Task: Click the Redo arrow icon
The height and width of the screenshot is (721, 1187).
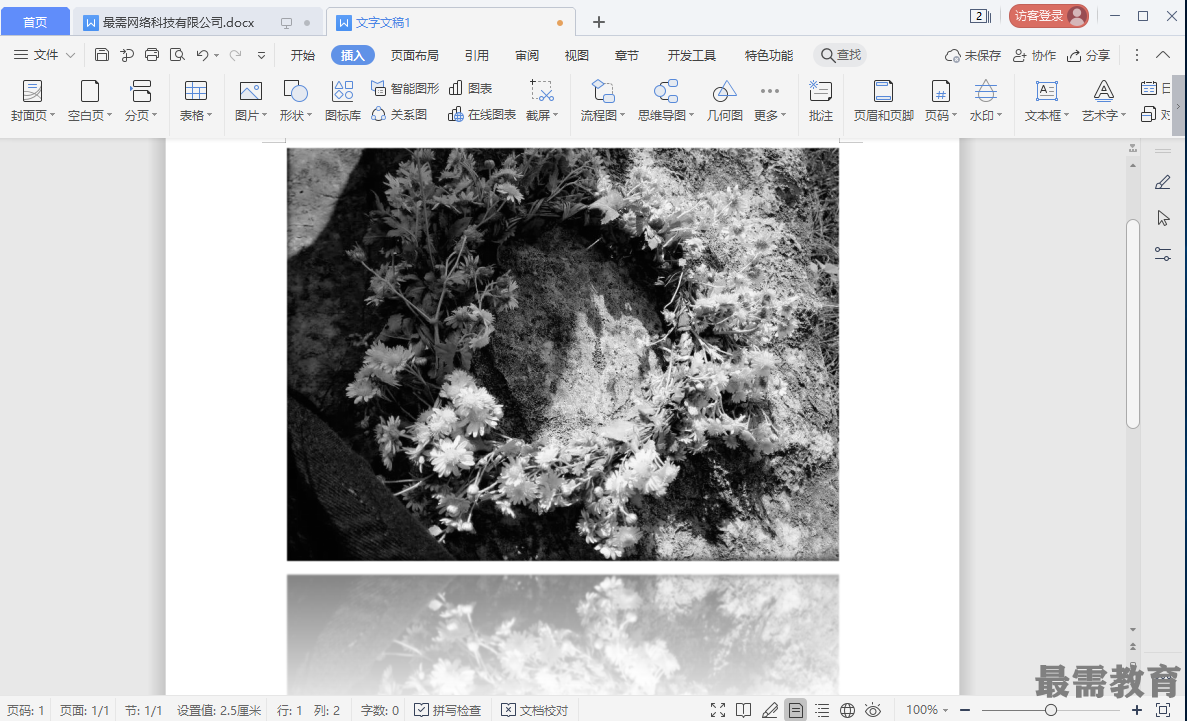Action: tap(235, 55)
